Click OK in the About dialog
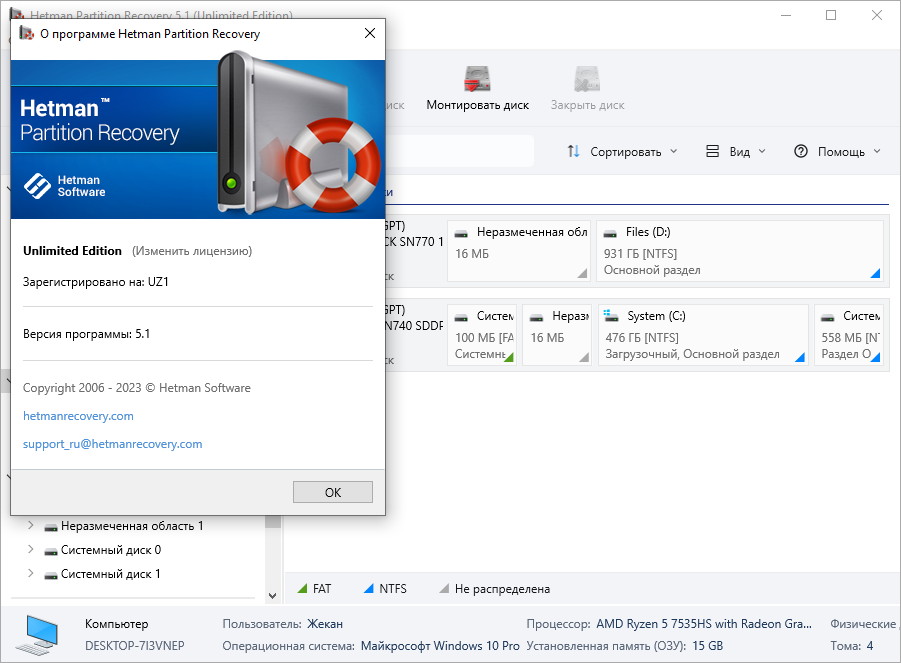 tap(333, 492)
